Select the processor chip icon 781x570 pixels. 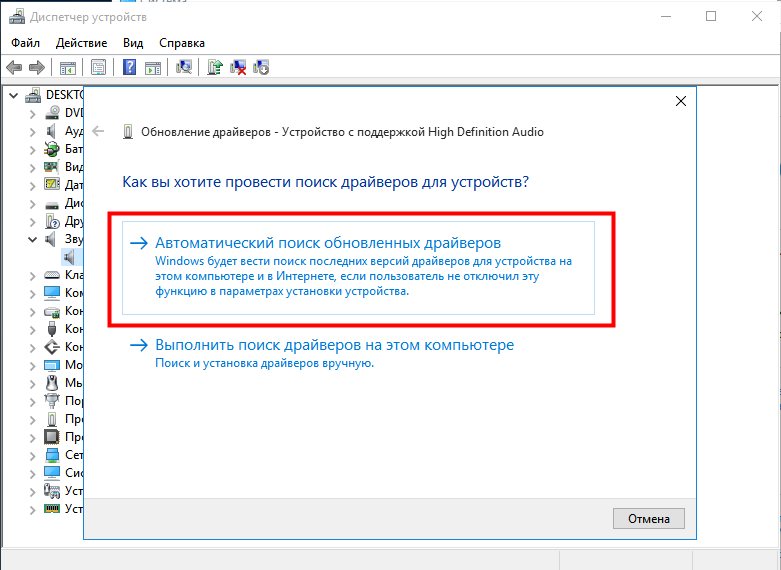[x=52, y=436]
